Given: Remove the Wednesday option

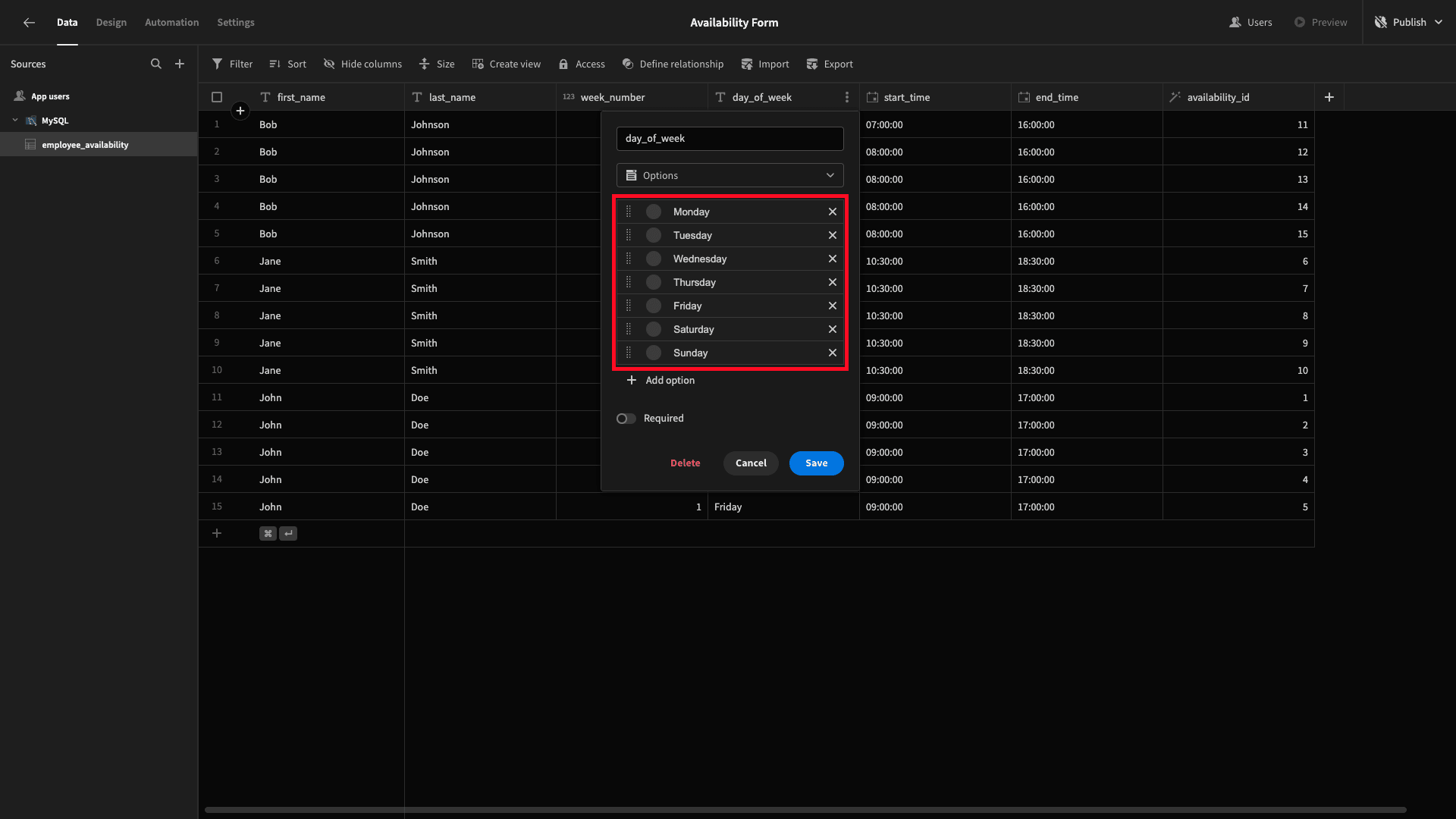Looking at the screenshot, I should click(833, 259).
